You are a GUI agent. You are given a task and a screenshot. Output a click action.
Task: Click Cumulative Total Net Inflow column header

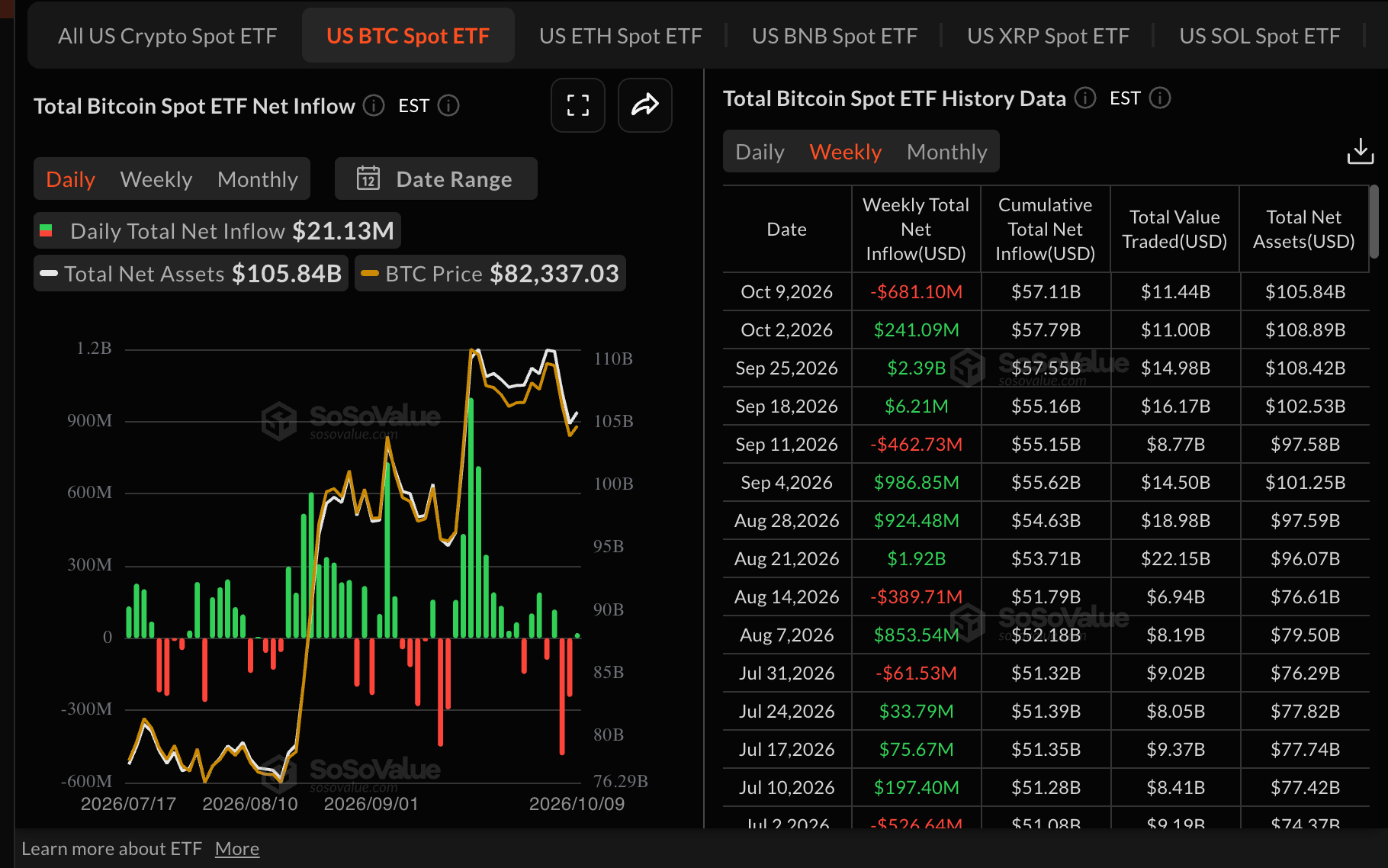(1046, 229)
